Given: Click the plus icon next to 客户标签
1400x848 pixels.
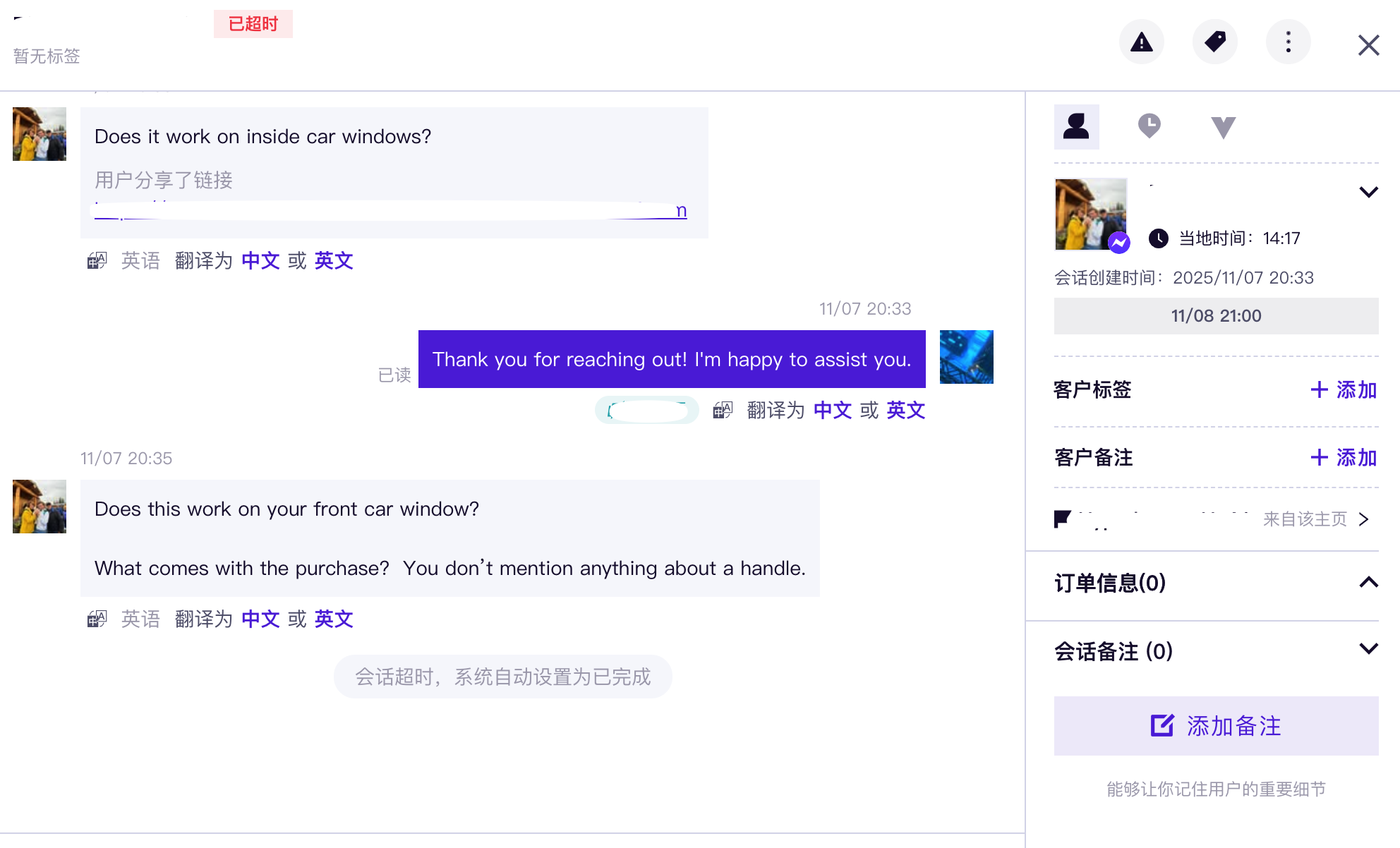Looking at the screenshot, I should pos(1319,389).
